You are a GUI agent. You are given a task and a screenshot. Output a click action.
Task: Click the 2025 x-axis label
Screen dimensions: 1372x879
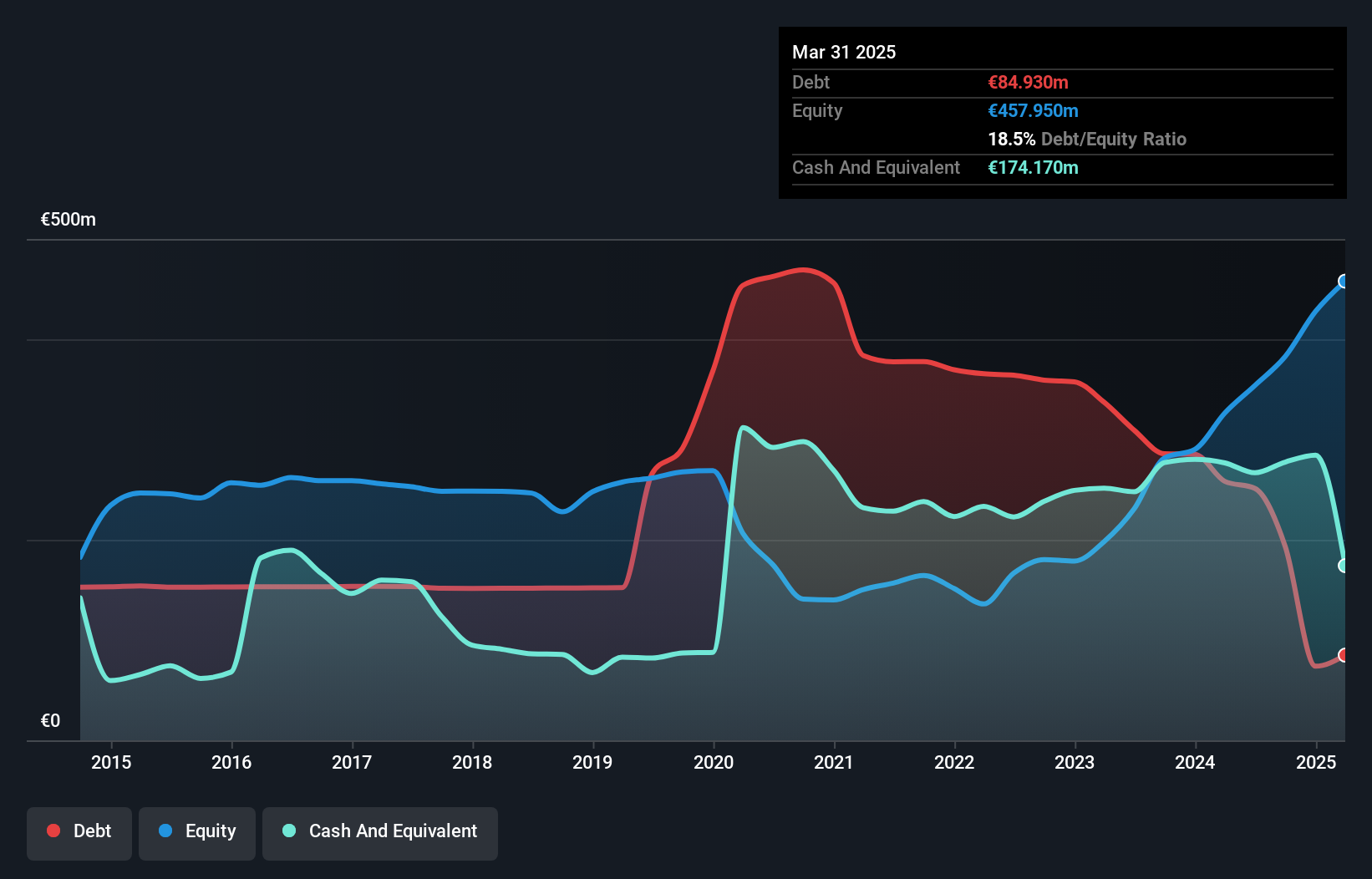1316,762
